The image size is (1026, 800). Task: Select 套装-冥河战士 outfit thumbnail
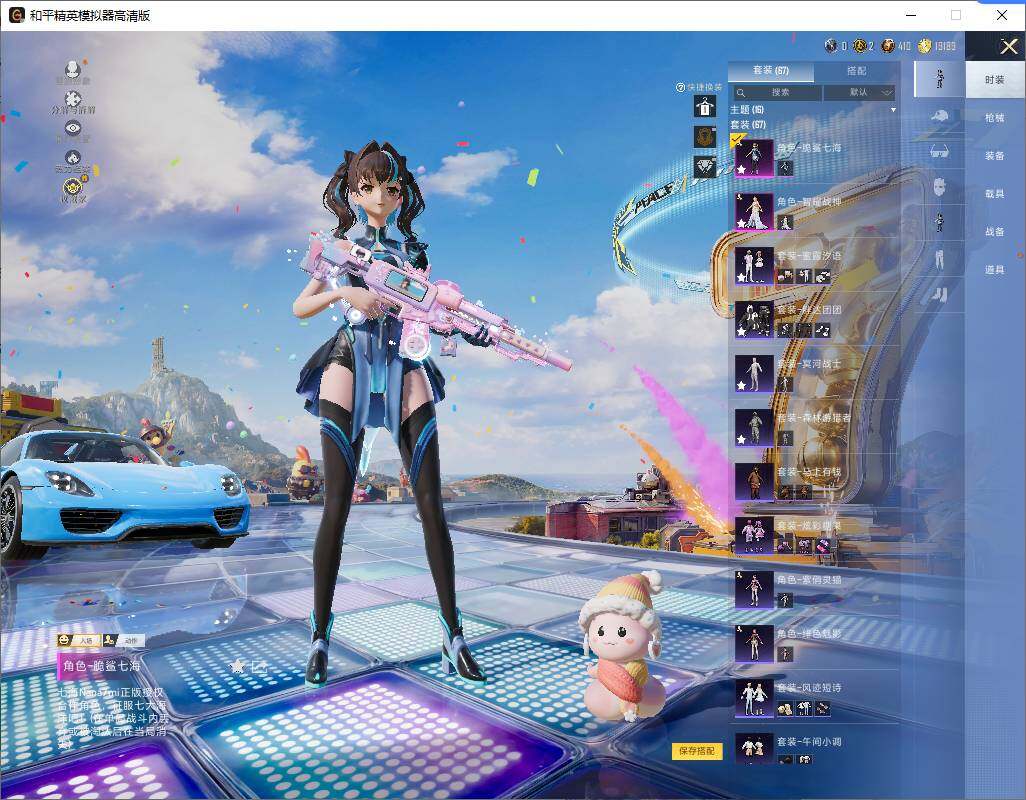point(754,373)
